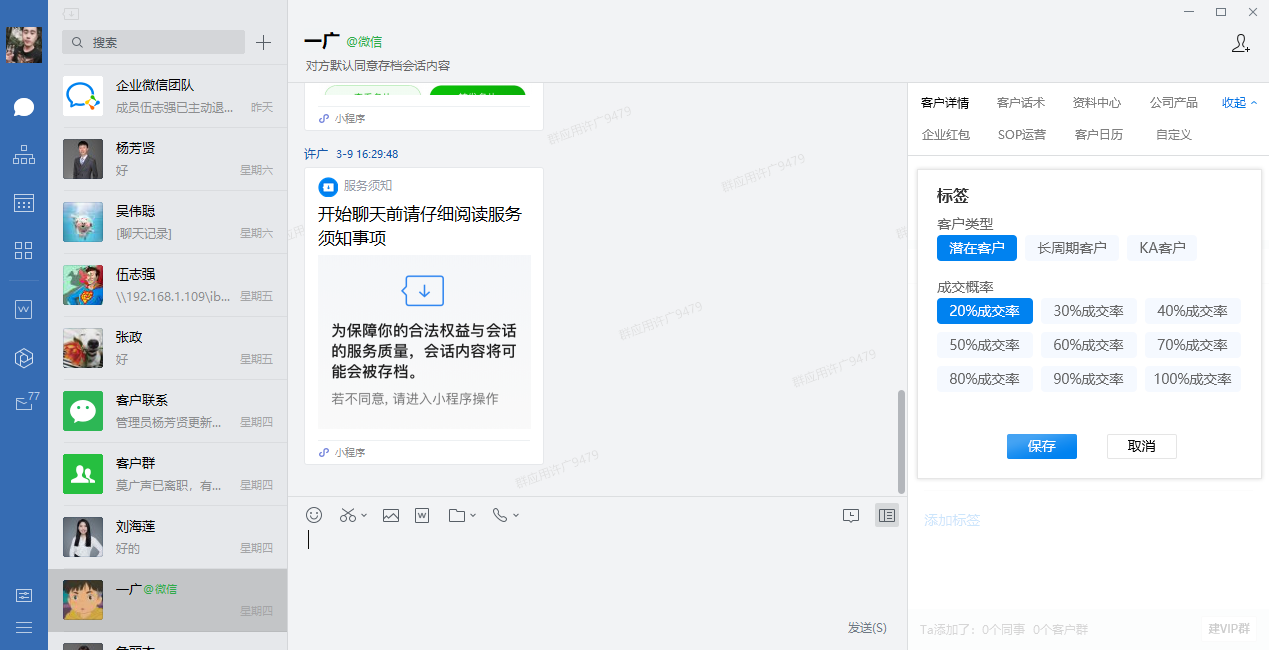Click the scissors screenshot tool icon

point(348,515)
